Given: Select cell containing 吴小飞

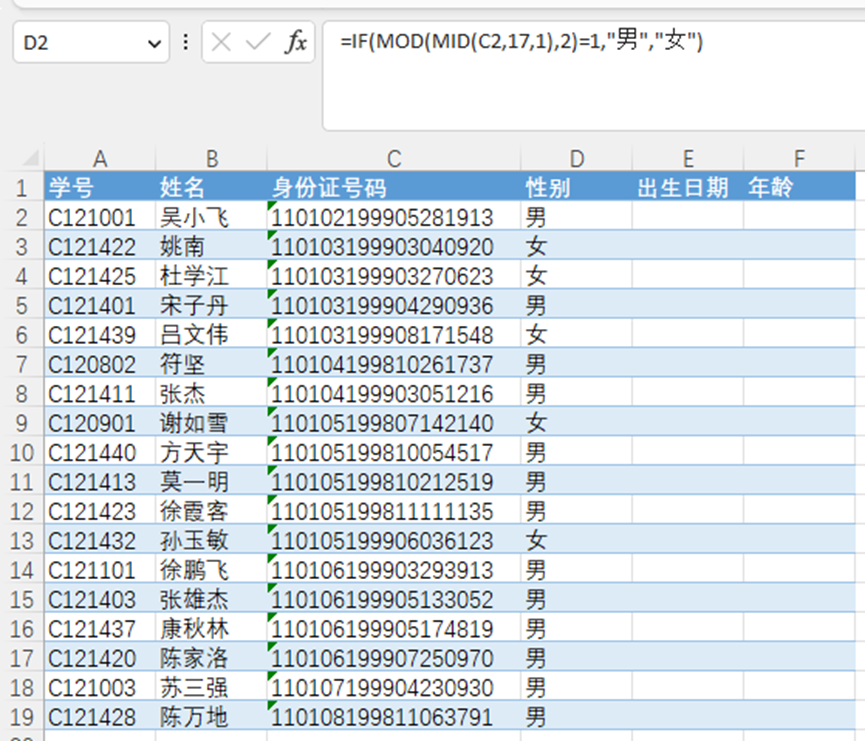Looking at the screenshot, I should click(211, 217).
